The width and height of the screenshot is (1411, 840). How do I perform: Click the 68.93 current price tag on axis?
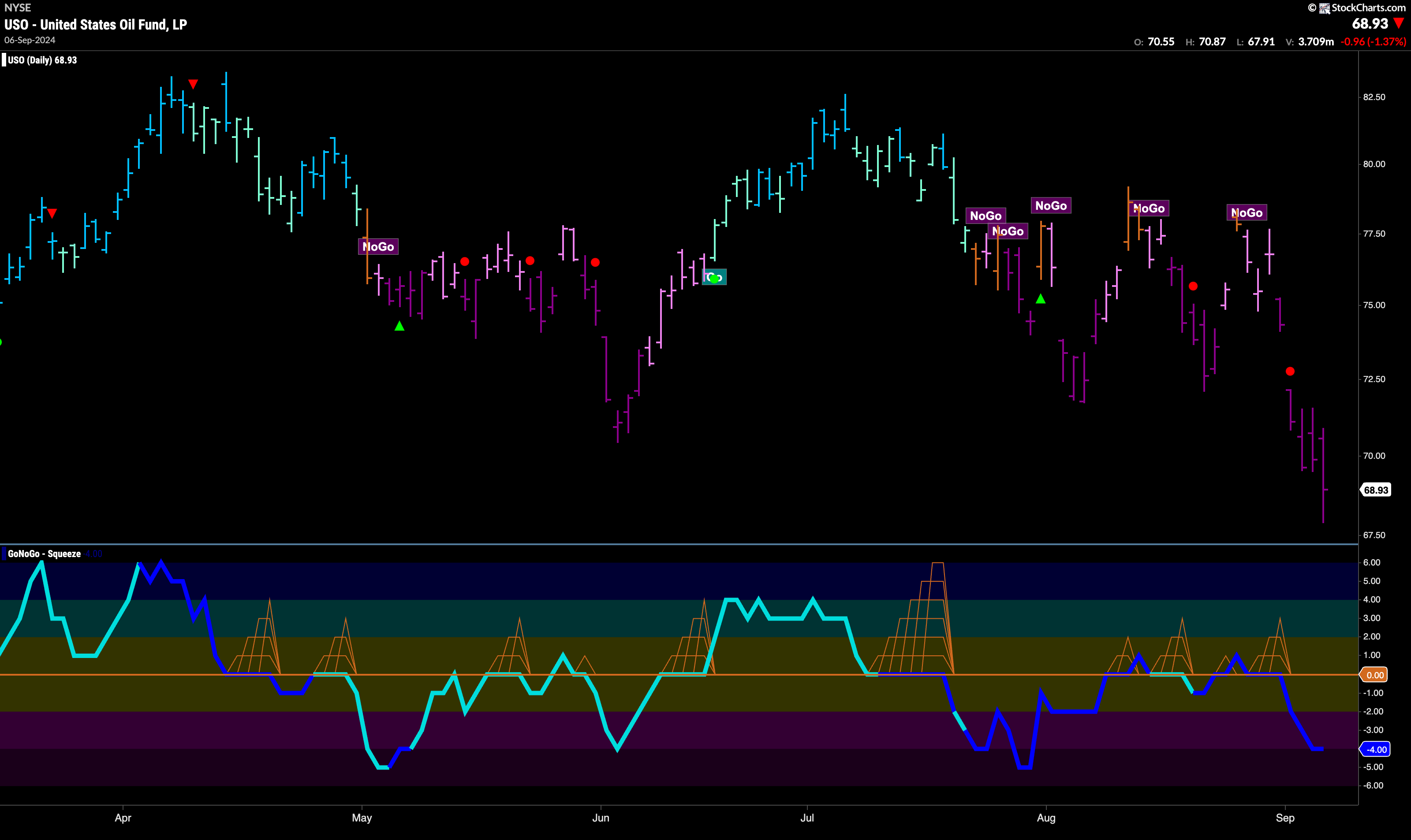point(1375,490)
